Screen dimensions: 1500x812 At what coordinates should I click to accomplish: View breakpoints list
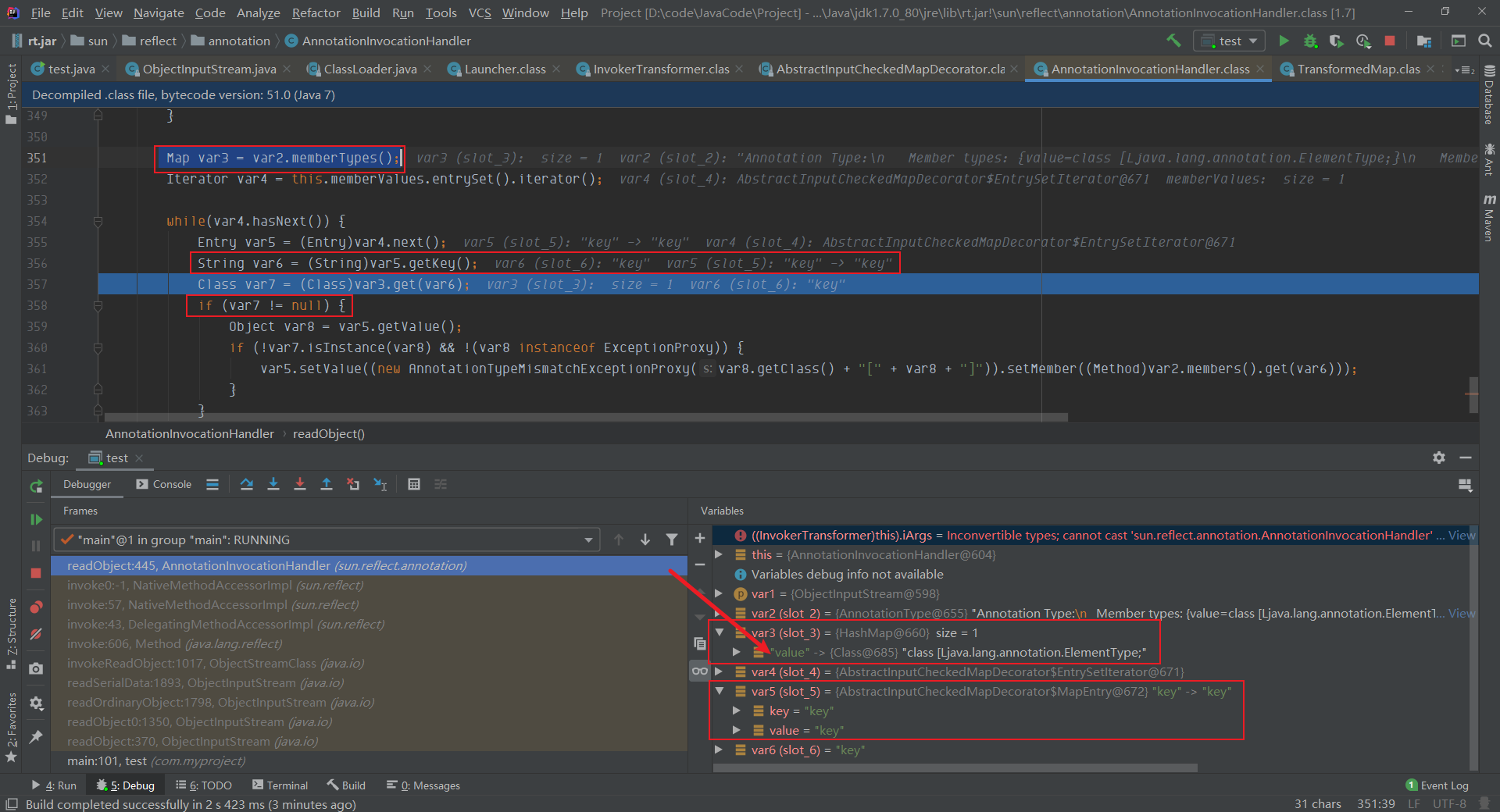[36, 607]
